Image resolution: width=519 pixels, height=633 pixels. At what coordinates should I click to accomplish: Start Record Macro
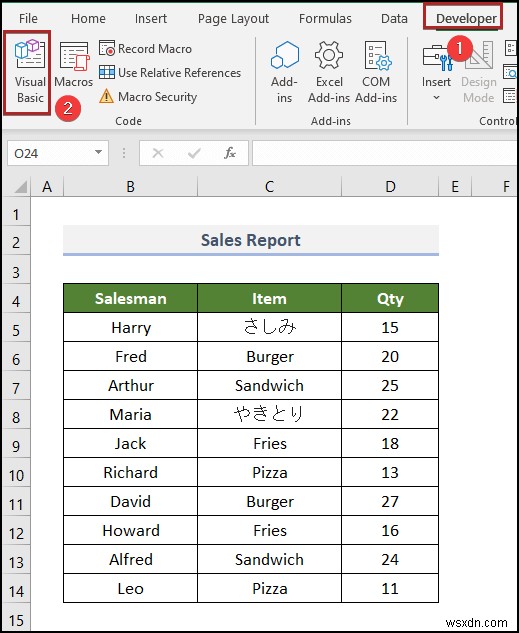(x=145, y=49)
